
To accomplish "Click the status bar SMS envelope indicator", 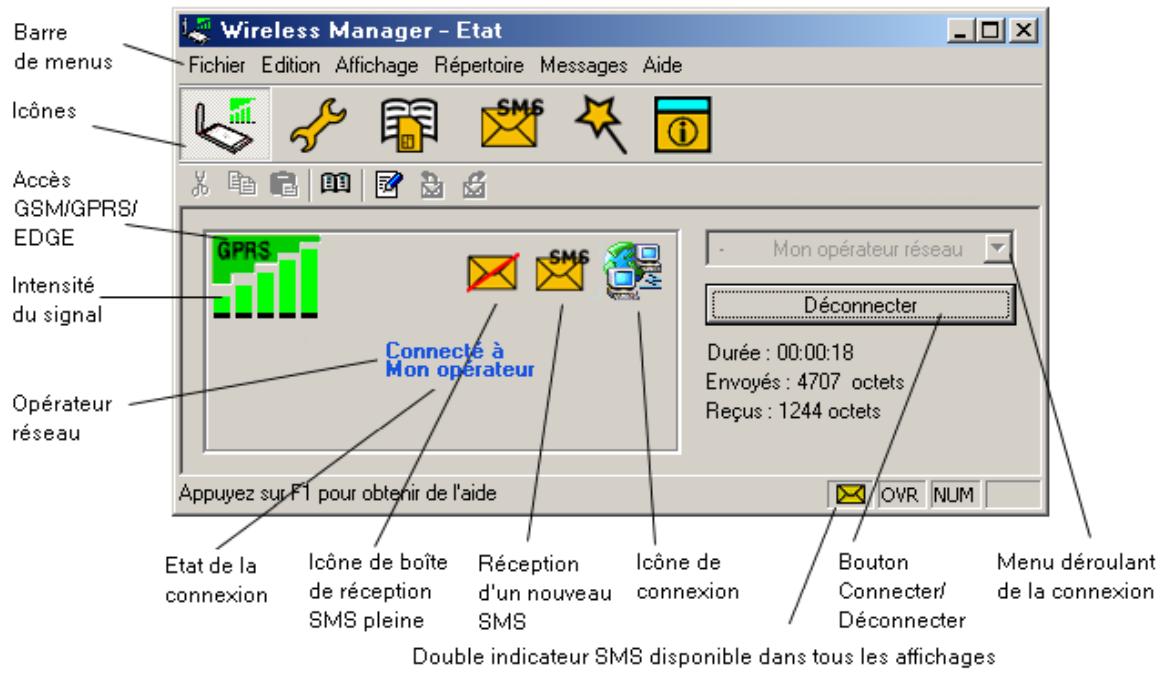I will coord(850,494).
